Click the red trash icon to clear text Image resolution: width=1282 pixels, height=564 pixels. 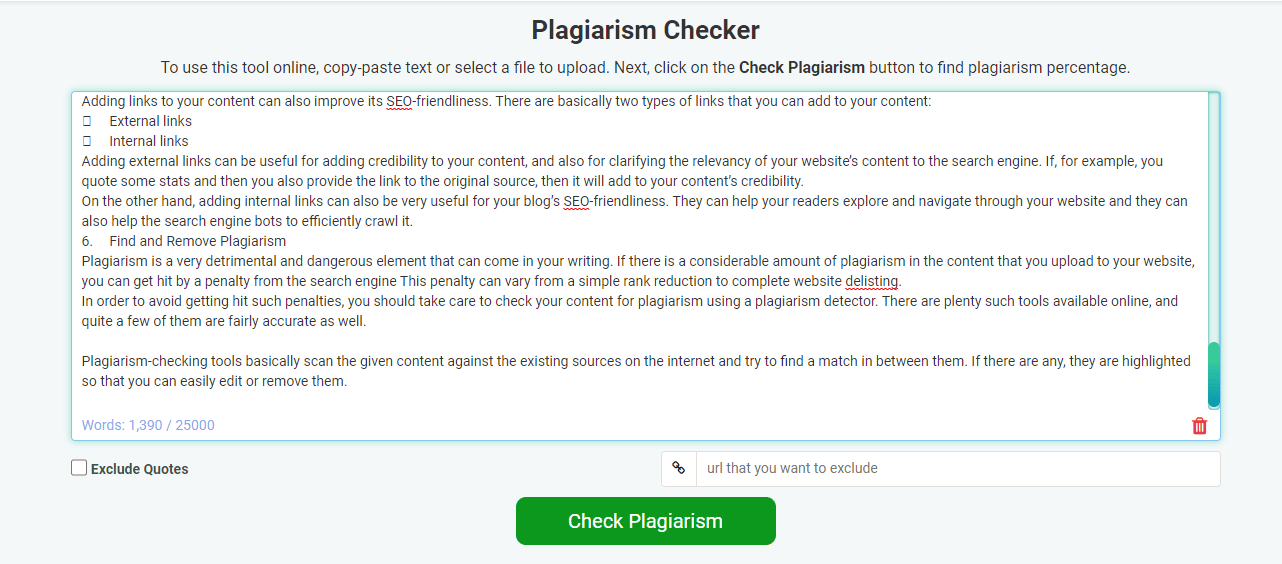click(x=1200, y=426)
